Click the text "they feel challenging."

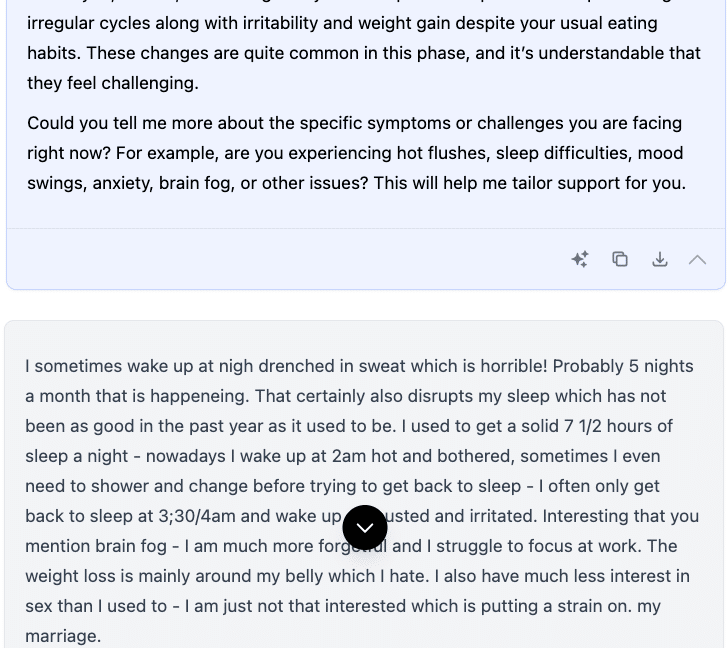112,83
